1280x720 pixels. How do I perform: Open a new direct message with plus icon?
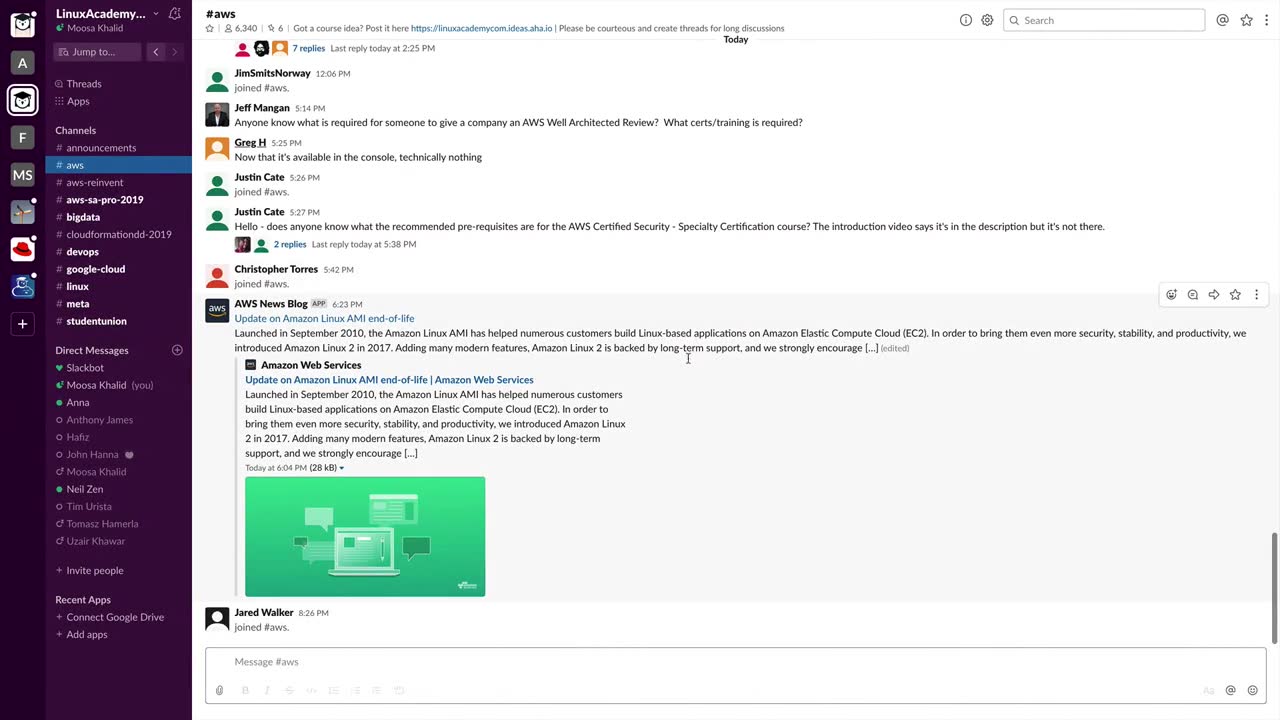177,350
